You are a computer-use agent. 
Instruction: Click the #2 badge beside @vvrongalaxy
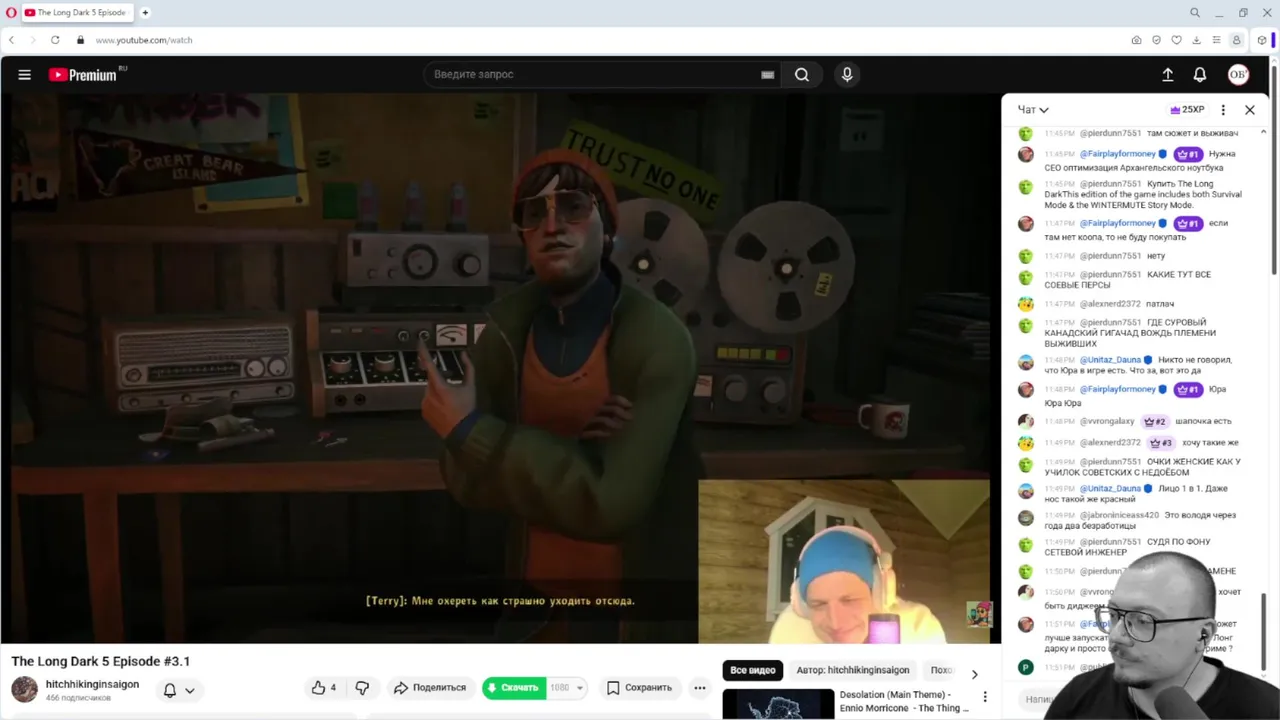point(1155,421)
